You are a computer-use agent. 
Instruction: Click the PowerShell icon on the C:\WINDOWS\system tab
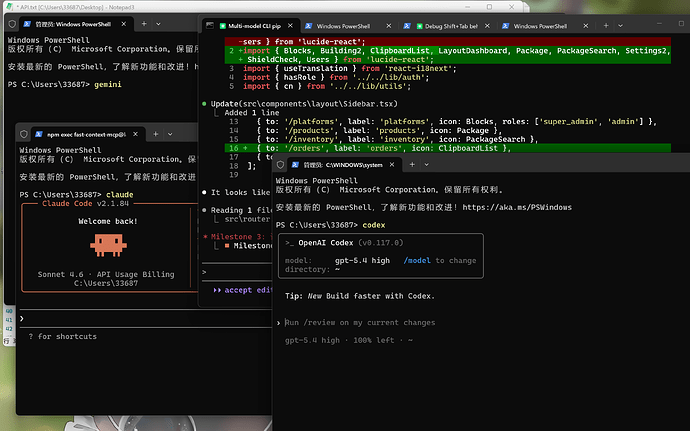click(295, 165)
